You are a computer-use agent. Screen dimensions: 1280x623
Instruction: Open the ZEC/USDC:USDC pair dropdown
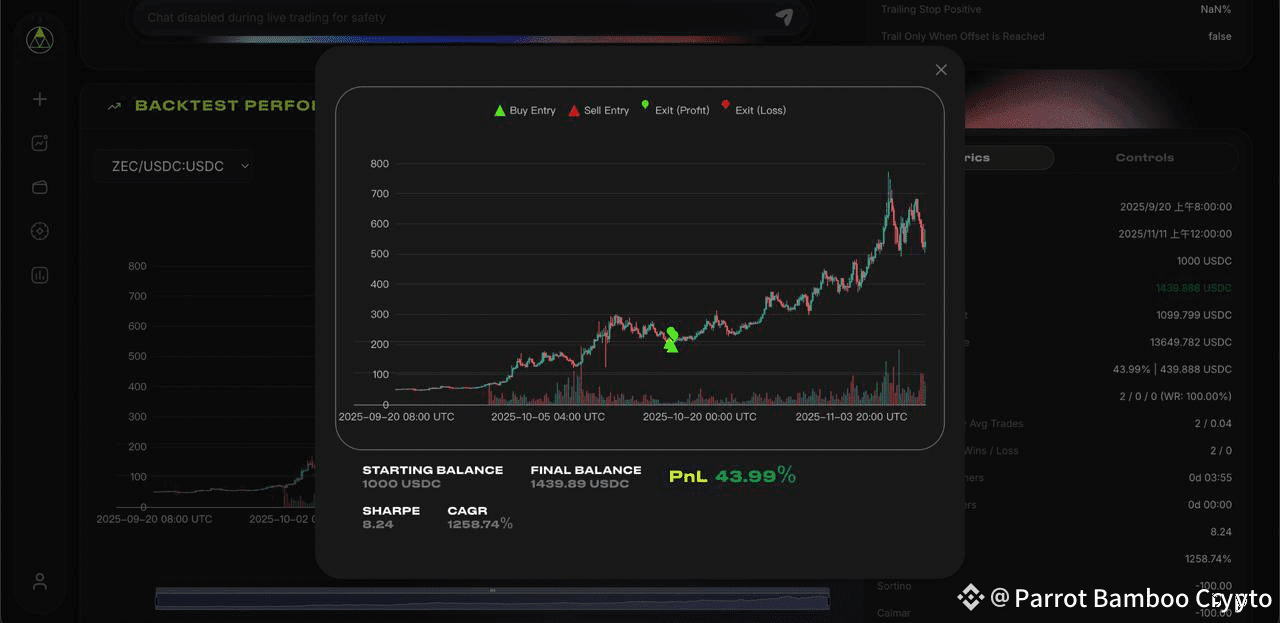click(174, 166)
